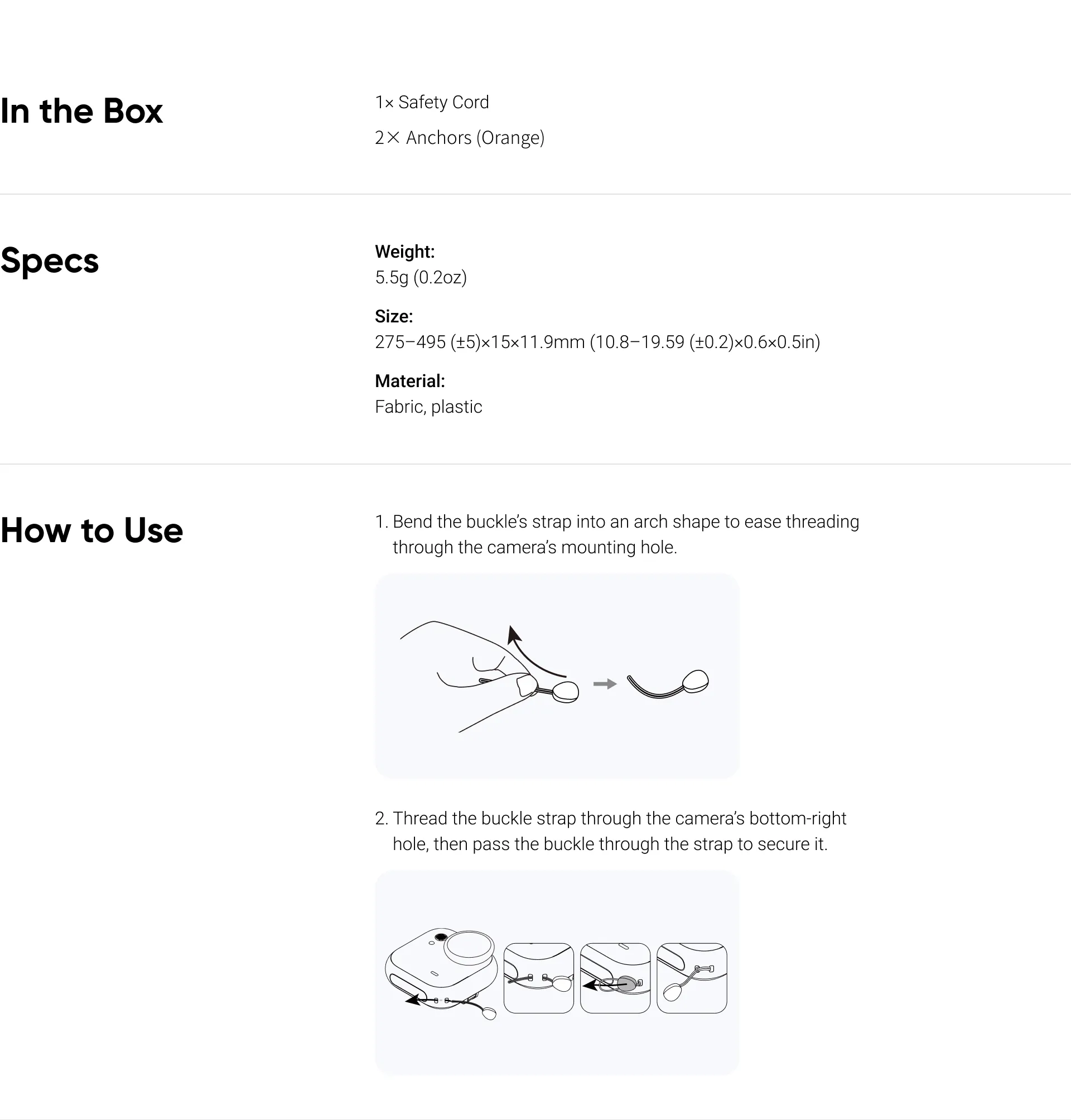Click the "In the Box" heading
The image size is (1071, 1120).
coord(81,111)
